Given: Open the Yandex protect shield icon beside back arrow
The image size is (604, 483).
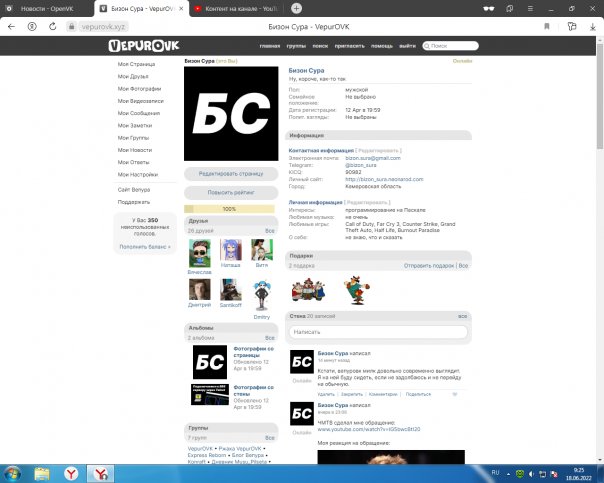Looking at the screenshot, I should [x=32, y=27].
